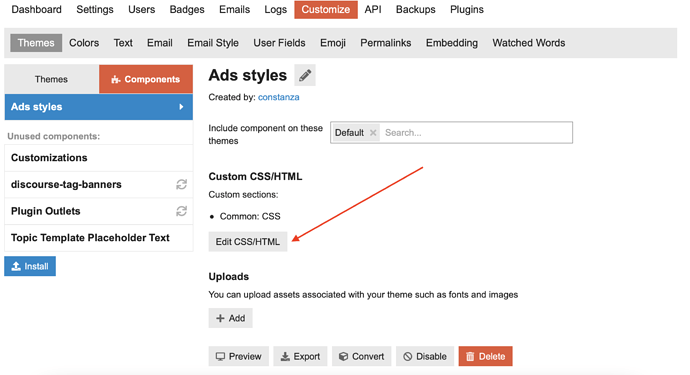Select the Themes sub-navigation tab
This screenshot has width=690, height=375.
point(36,43)
